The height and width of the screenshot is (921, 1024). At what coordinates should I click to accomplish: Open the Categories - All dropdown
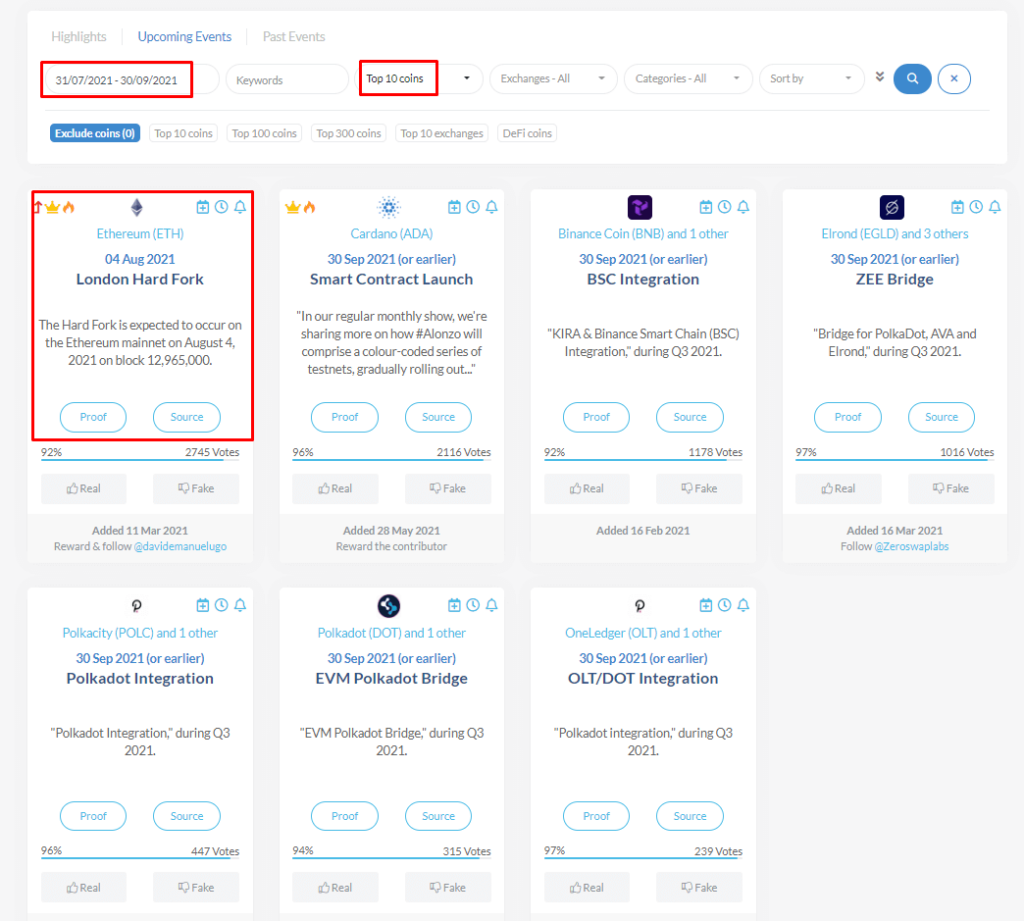tap(688, 78)
